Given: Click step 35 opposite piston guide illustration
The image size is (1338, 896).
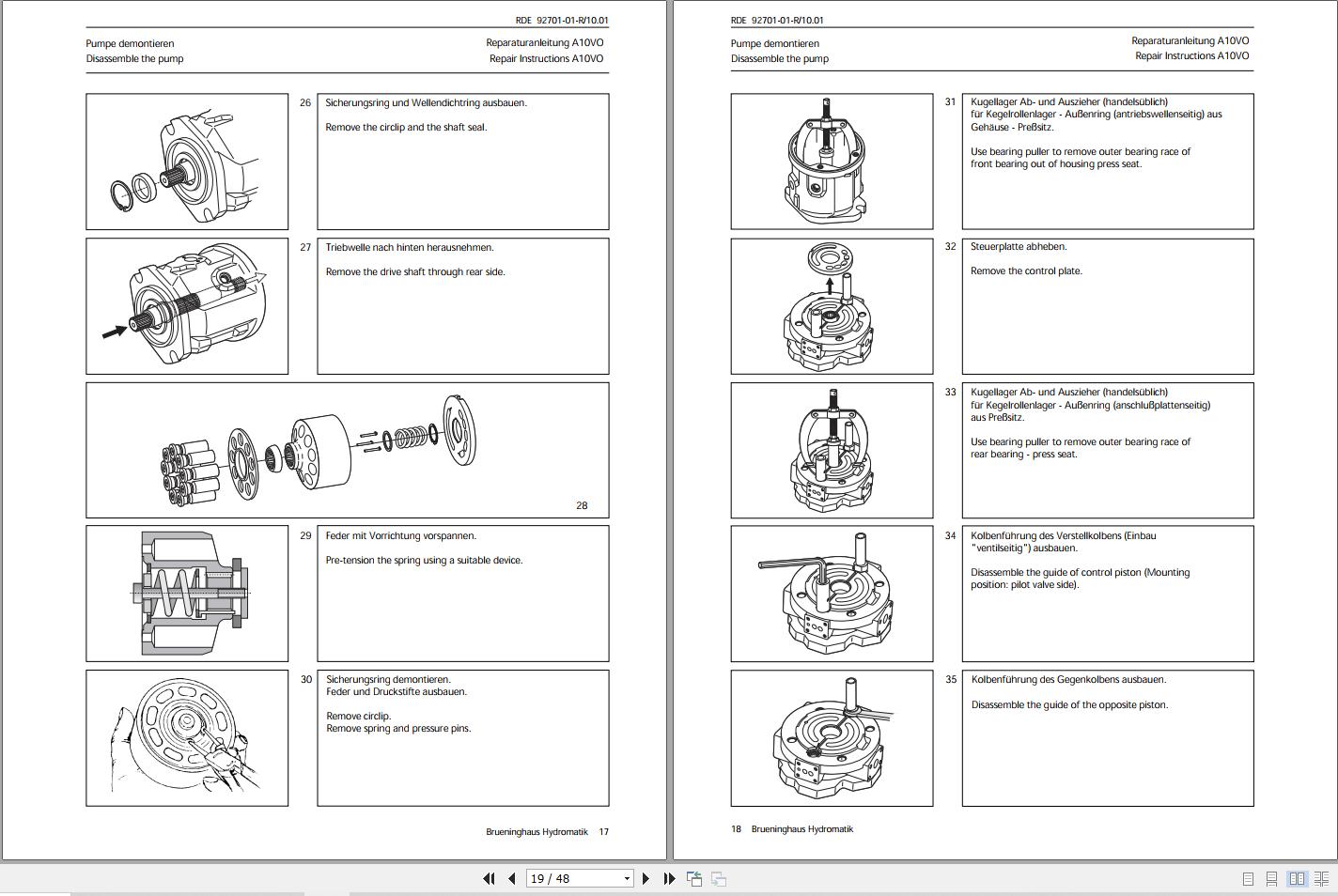Looking at the screenshot, I should [x=832, y=738].
